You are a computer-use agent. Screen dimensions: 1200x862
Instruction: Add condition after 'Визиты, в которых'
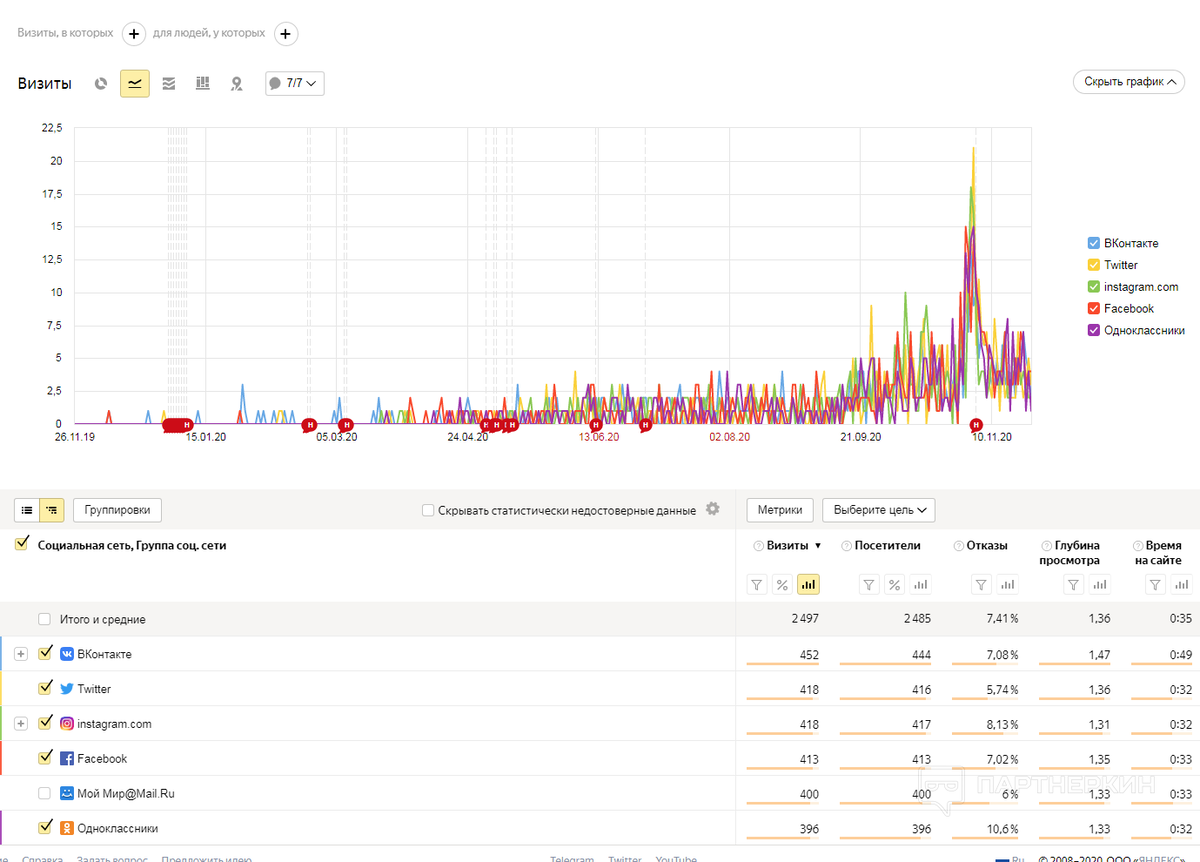134,33
